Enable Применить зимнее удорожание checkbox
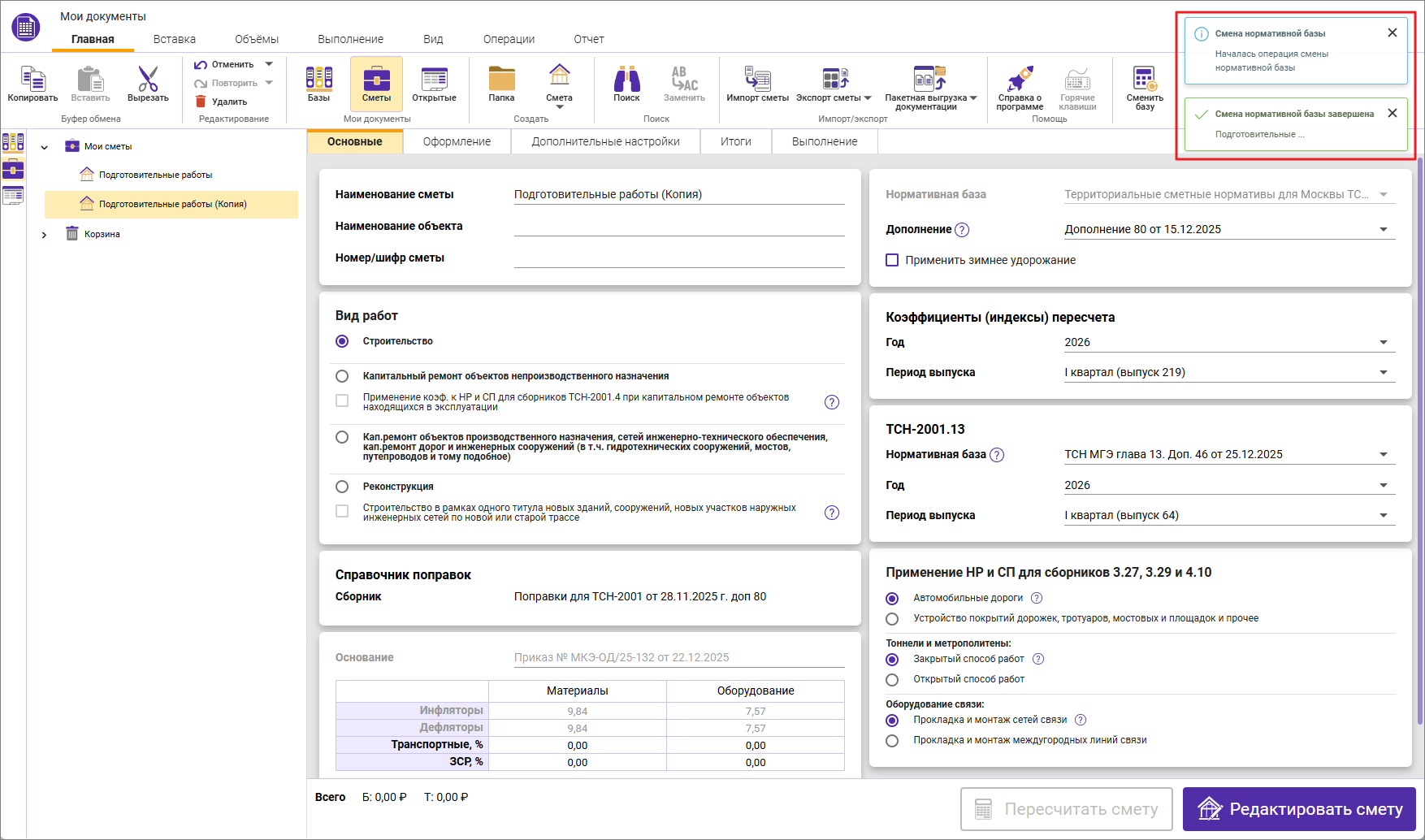The height and width of the screenshot is (840, 1425). (892, 260)
